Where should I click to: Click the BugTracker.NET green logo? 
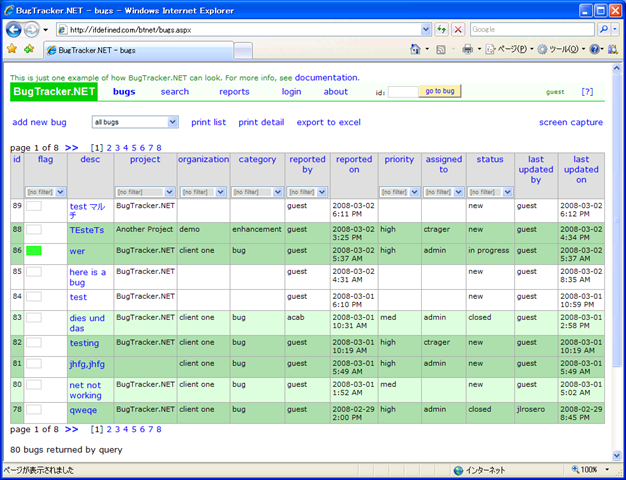coord(54,92)
